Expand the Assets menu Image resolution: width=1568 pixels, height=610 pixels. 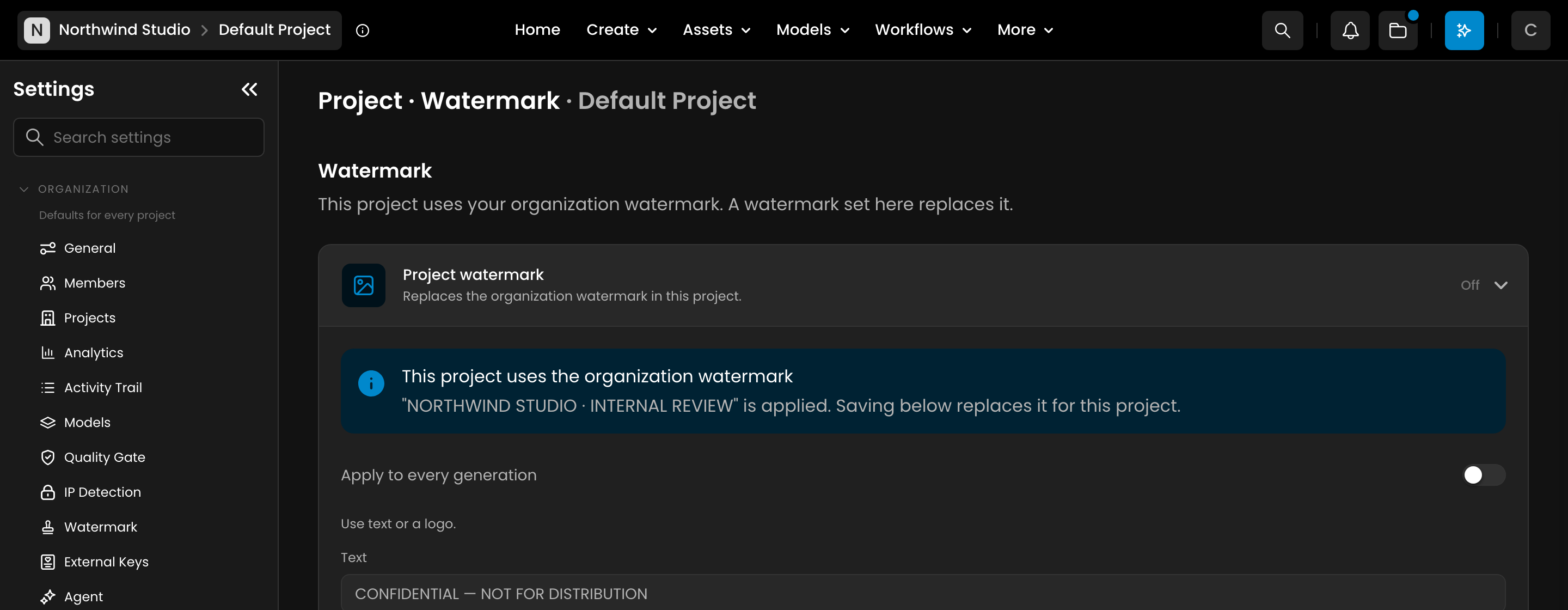716,30
